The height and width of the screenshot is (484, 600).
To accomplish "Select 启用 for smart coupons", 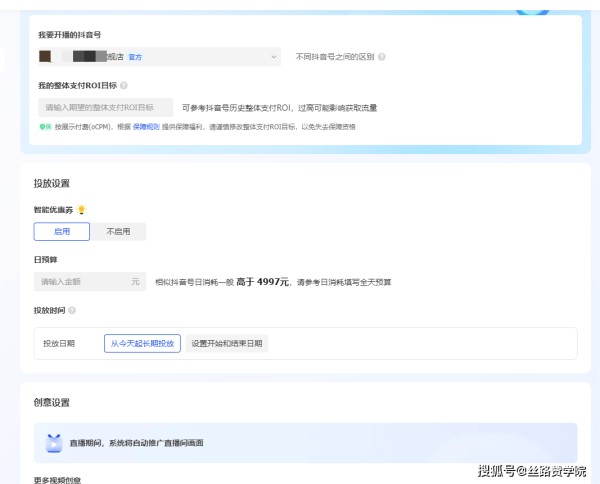I will pos(62,231).
